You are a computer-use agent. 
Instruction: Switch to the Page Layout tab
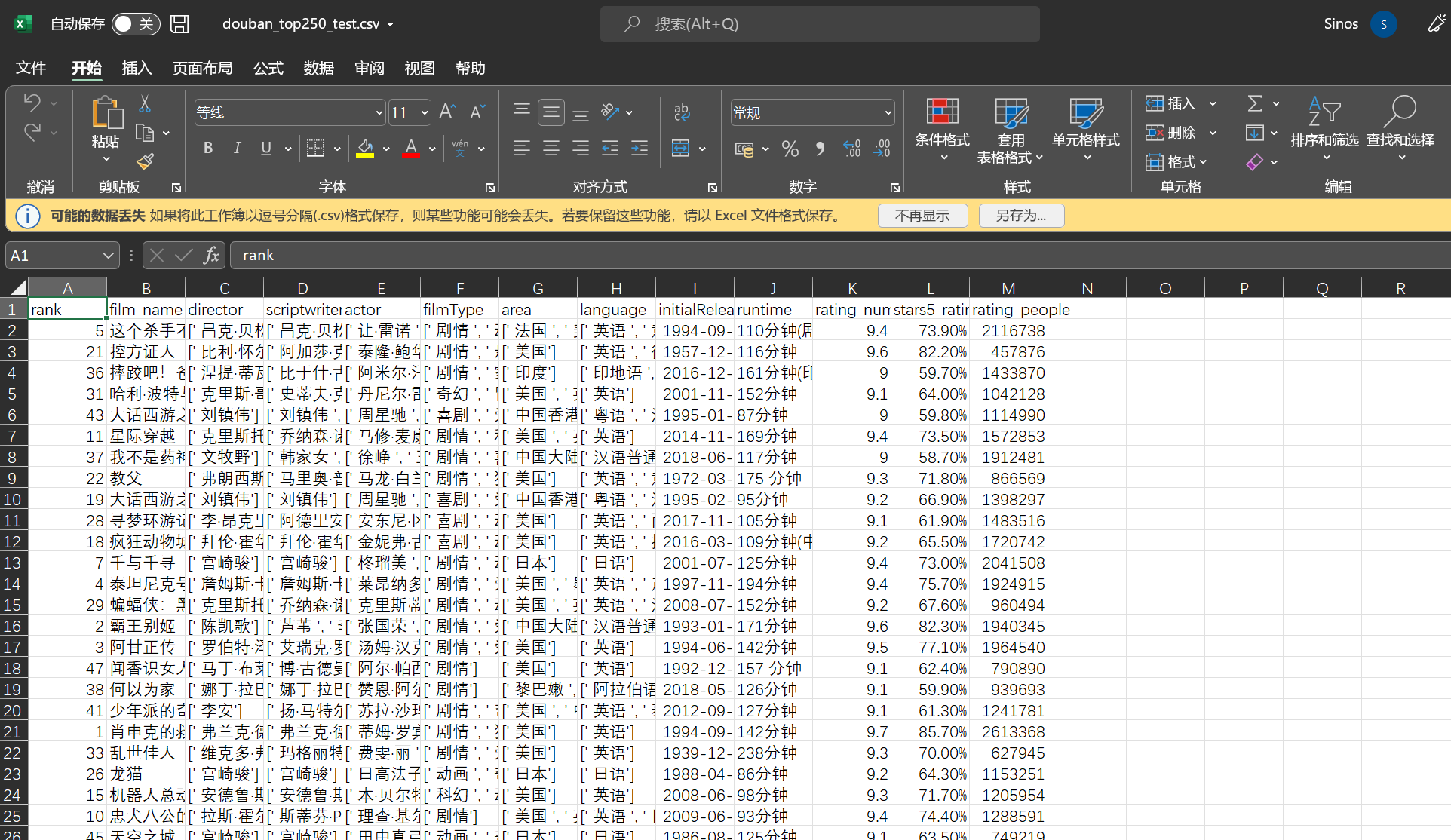coord(202,68)
